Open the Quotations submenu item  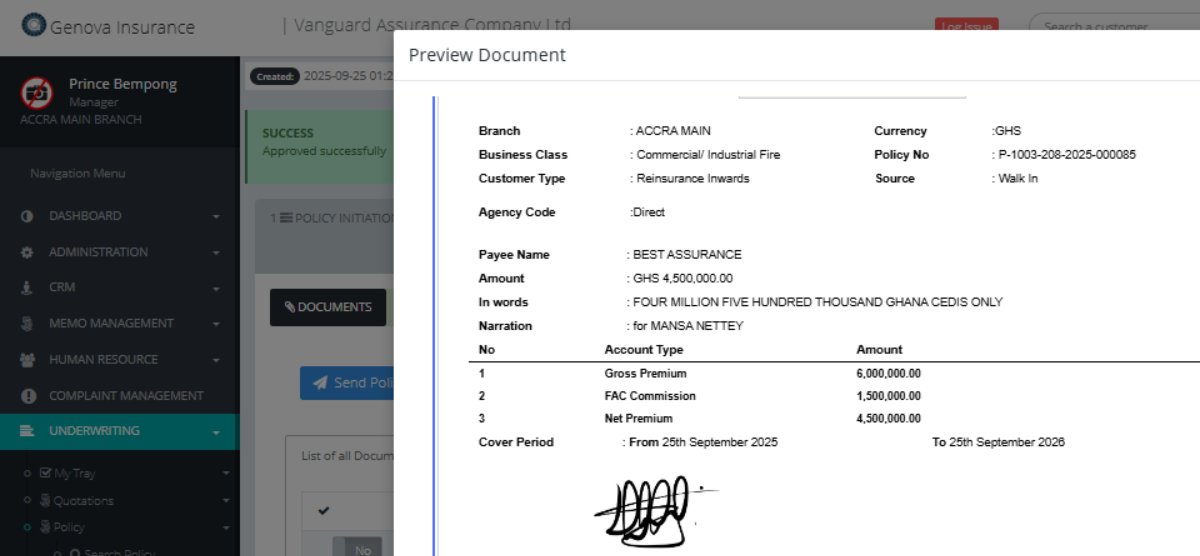point(82,500)
